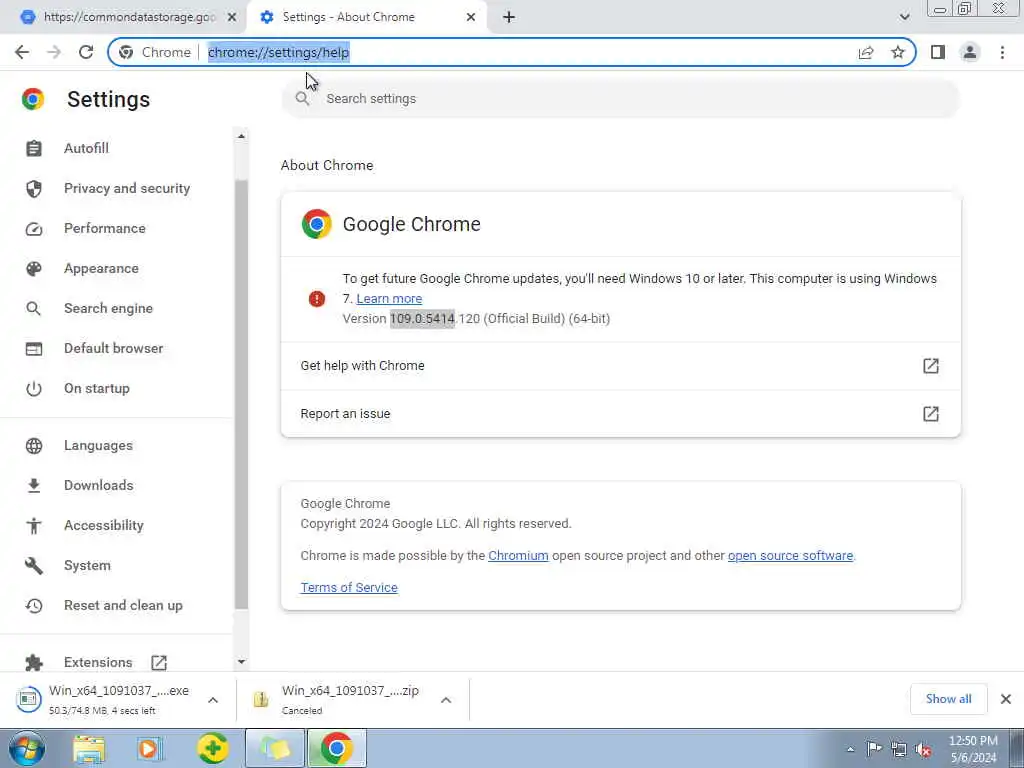Click the Appearance palette icon
This screenshot has height=768, width=1024.
(x=34, y=268)
